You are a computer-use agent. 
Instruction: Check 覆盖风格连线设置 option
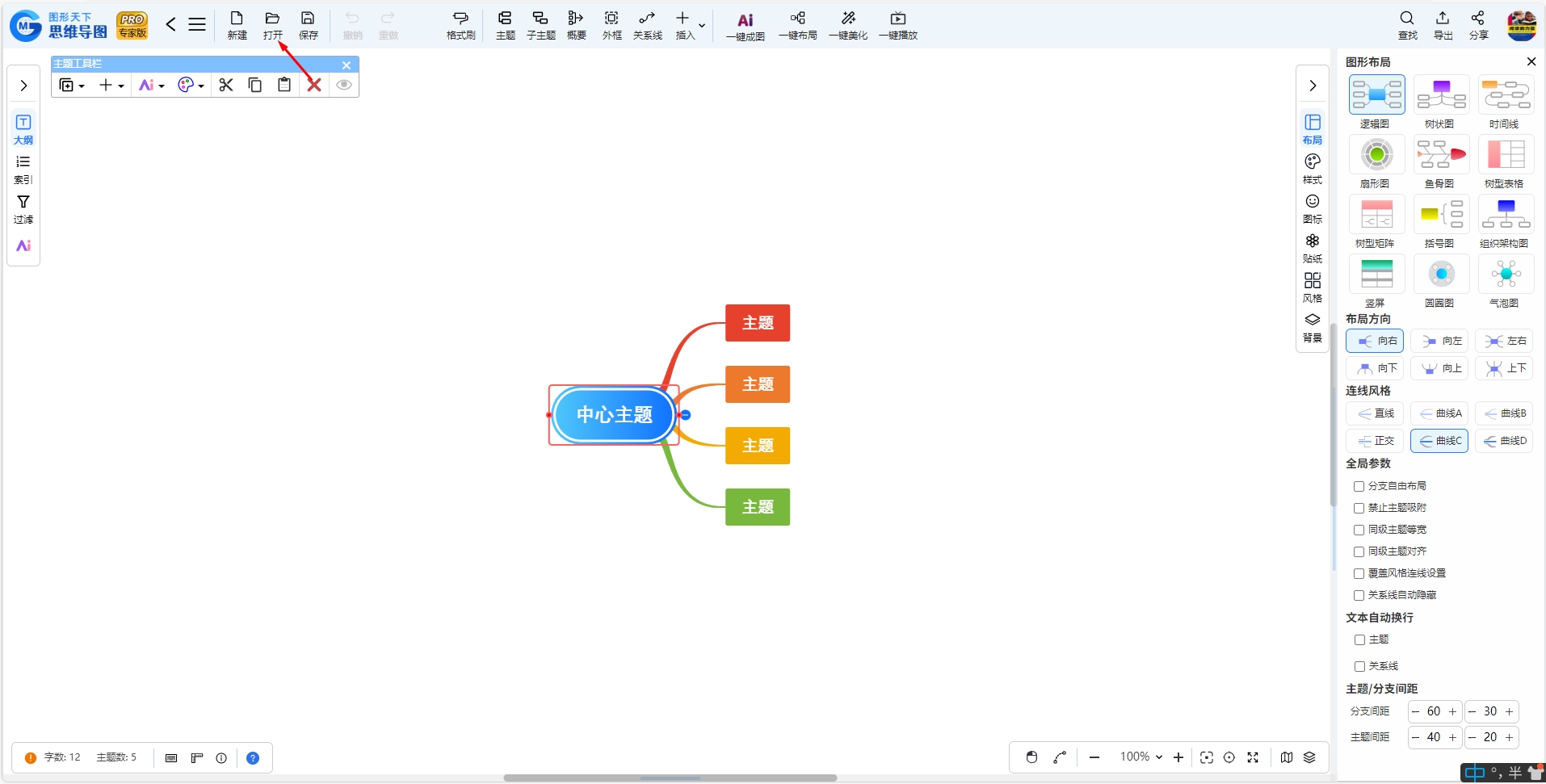click(1359, 573)
